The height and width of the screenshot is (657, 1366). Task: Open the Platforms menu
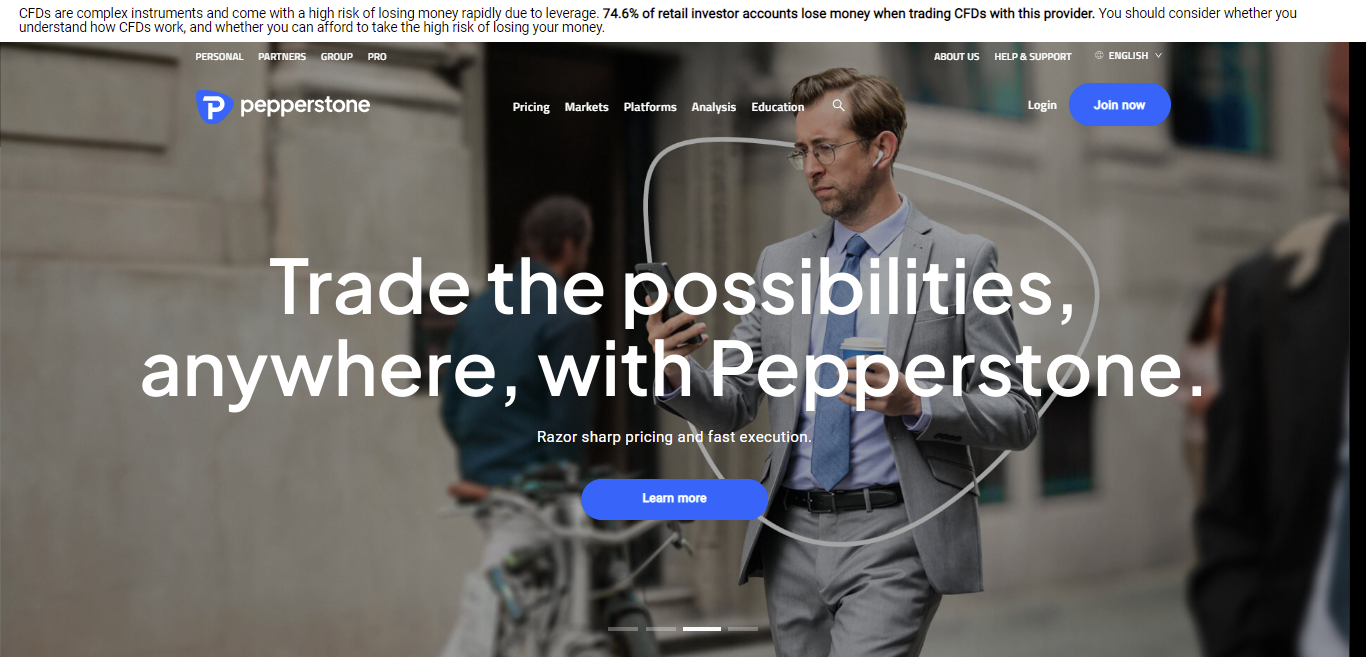[650, 107]
